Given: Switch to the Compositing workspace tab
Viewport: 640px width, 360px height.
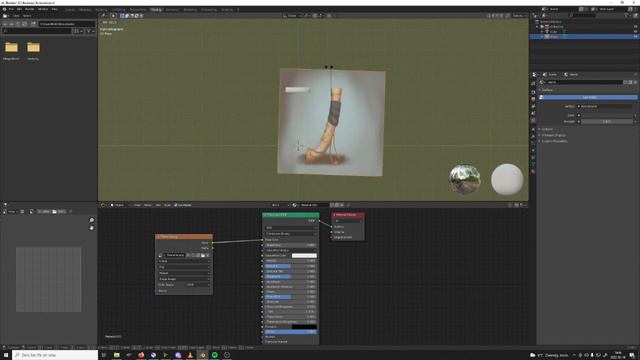Looking at the screenshot, I should [209, 9].
